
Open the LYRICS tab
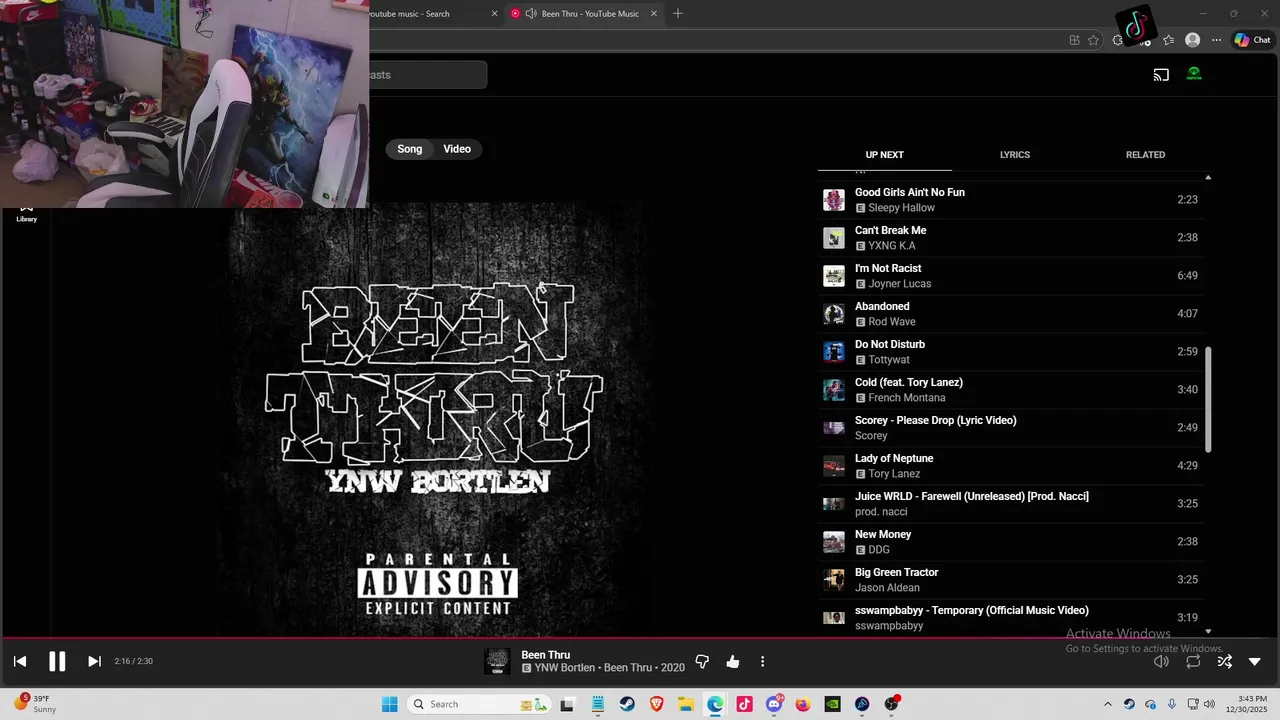[1015, 155]
